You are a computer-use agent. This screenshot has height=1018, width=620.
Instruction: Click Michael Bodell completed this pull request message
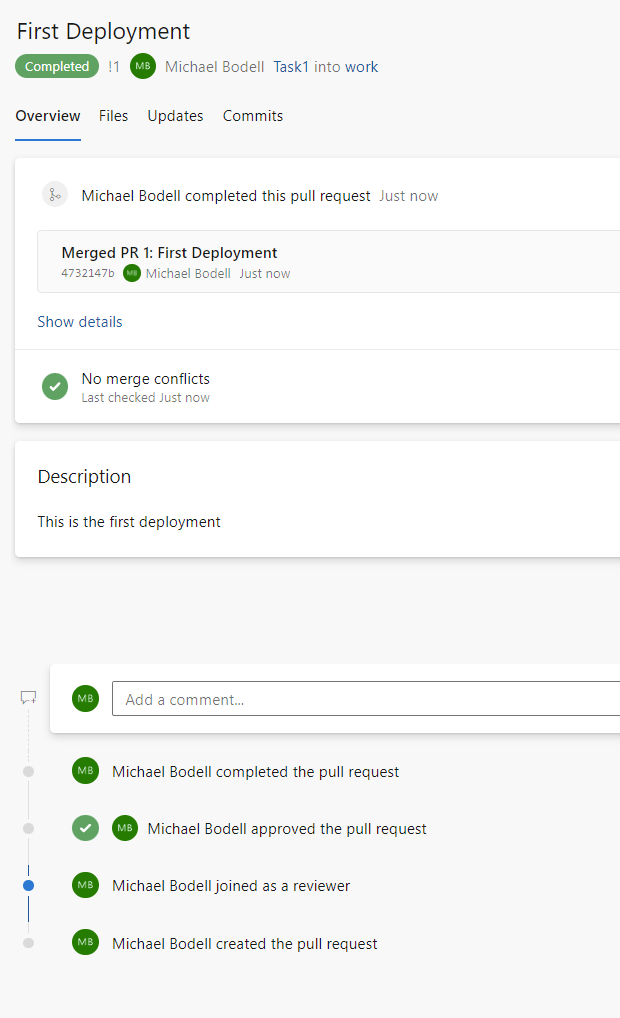click(x=226, y=196)
